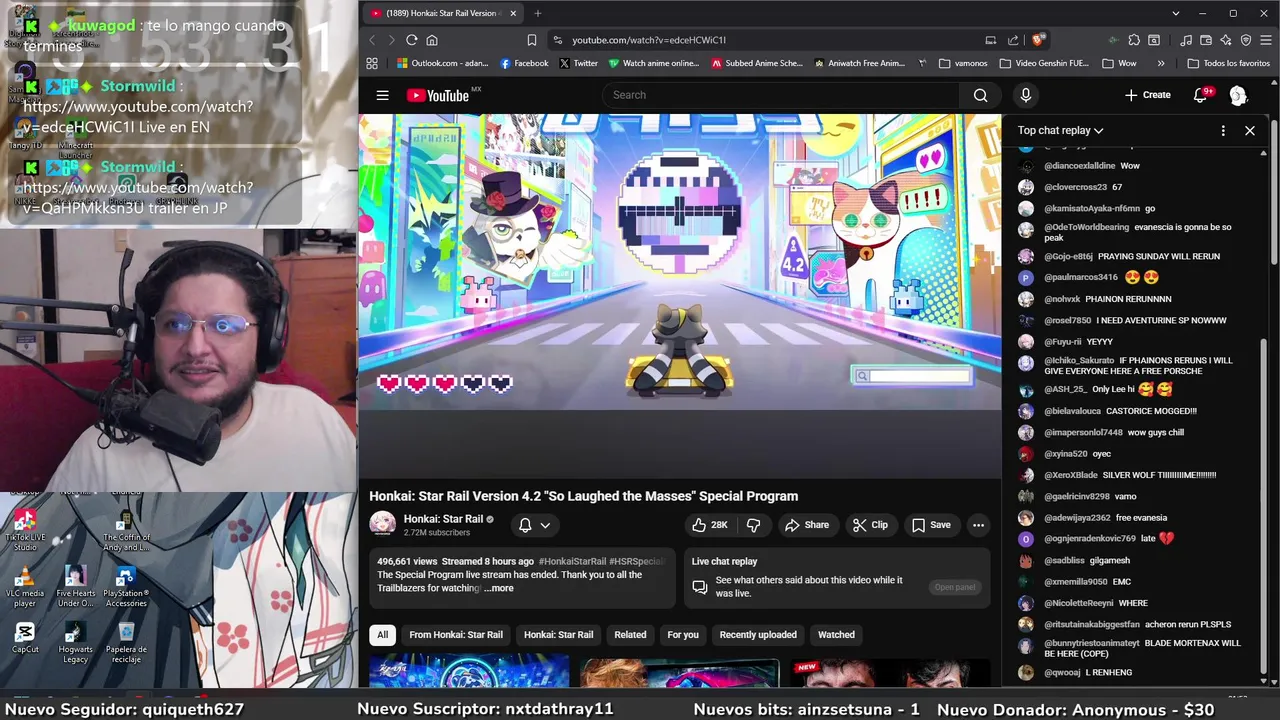The height and width of the screenshot is (720, 1280).
Task: Open Five Hearts Under One Roof shortcut
Action: tap(75, 587)
